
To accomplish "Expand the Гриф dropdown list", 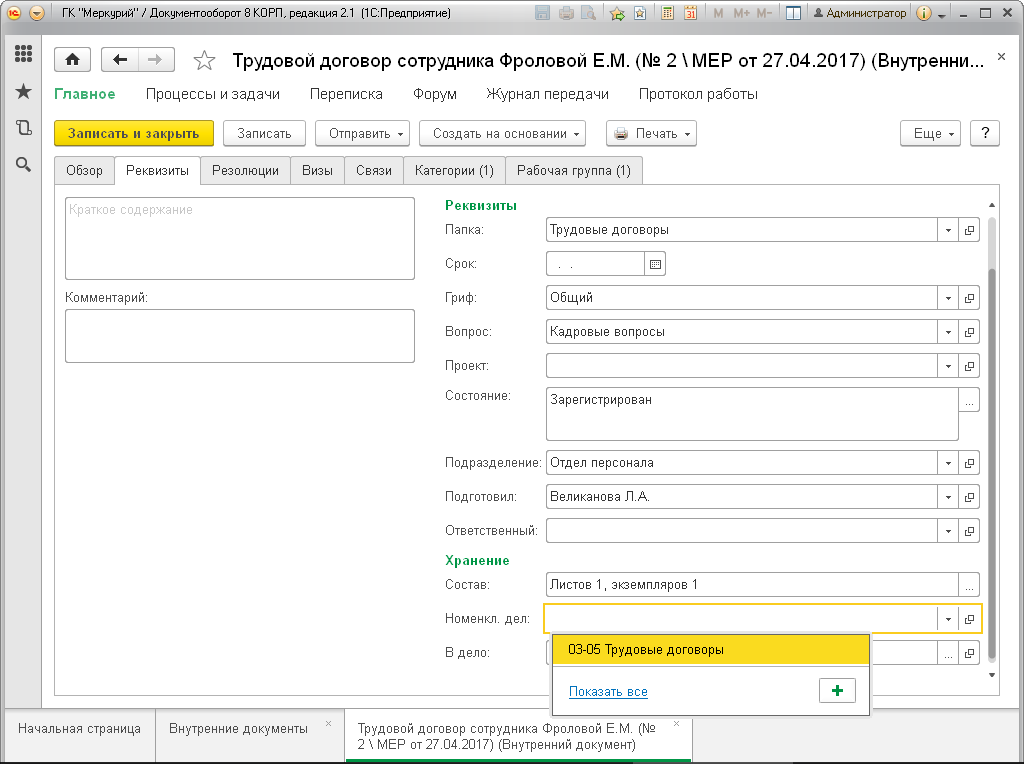I will click(948, 298).
